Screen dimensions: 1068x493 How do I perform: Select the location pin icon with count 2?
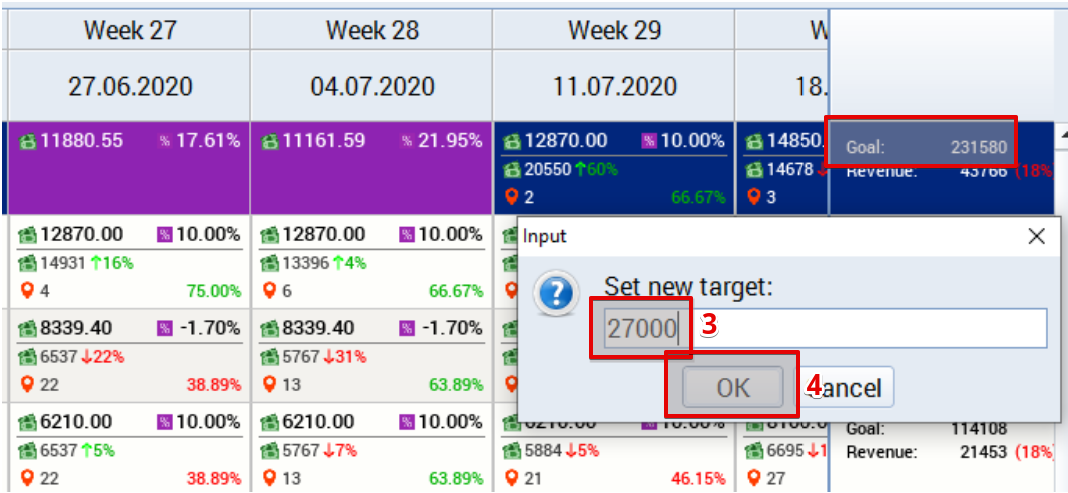pos(510,197)
